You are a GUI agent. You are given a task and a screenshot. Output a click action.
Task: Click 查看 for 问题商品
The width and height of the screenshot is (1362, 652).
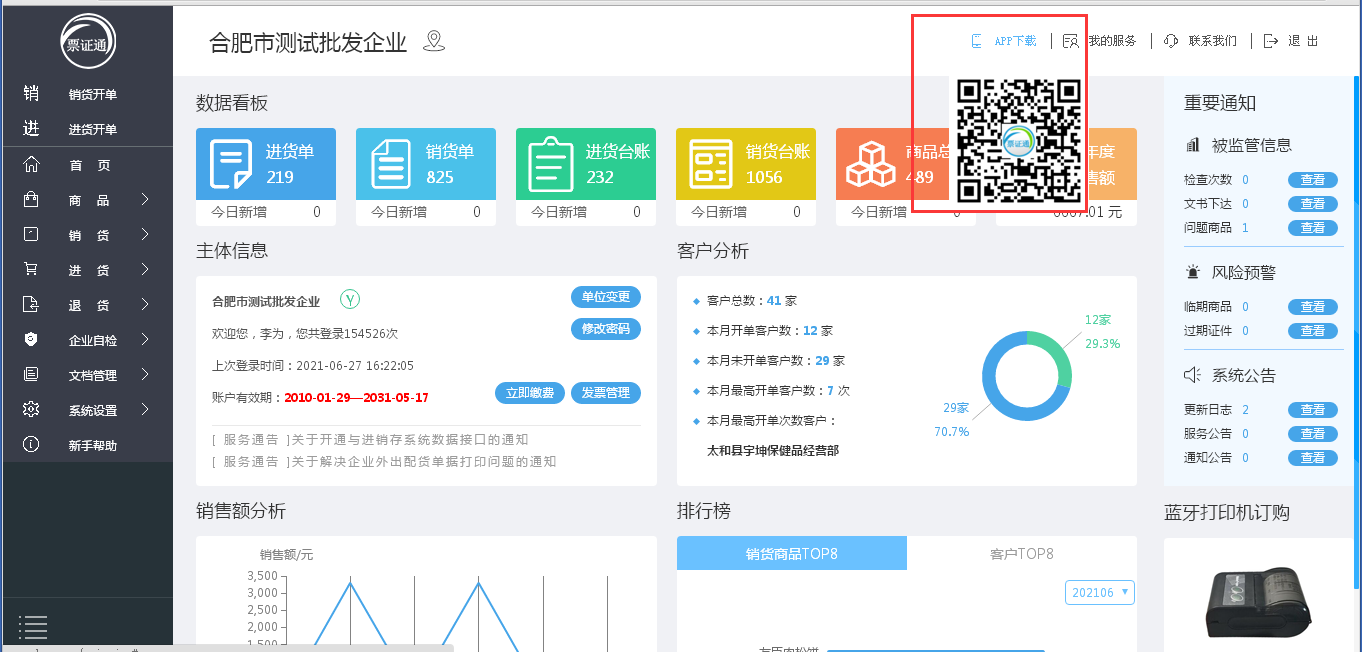tap(1313, 228)
